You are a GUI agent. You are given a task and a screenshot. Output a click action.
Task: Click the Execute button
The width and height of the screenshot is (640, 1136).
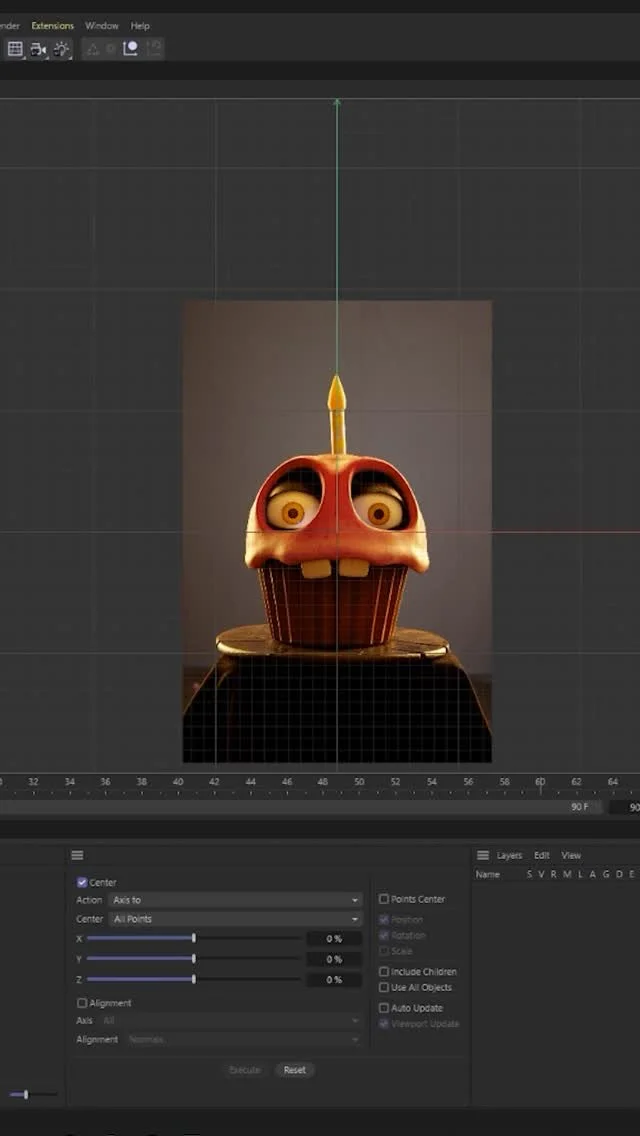click(x=244, y=1070)
